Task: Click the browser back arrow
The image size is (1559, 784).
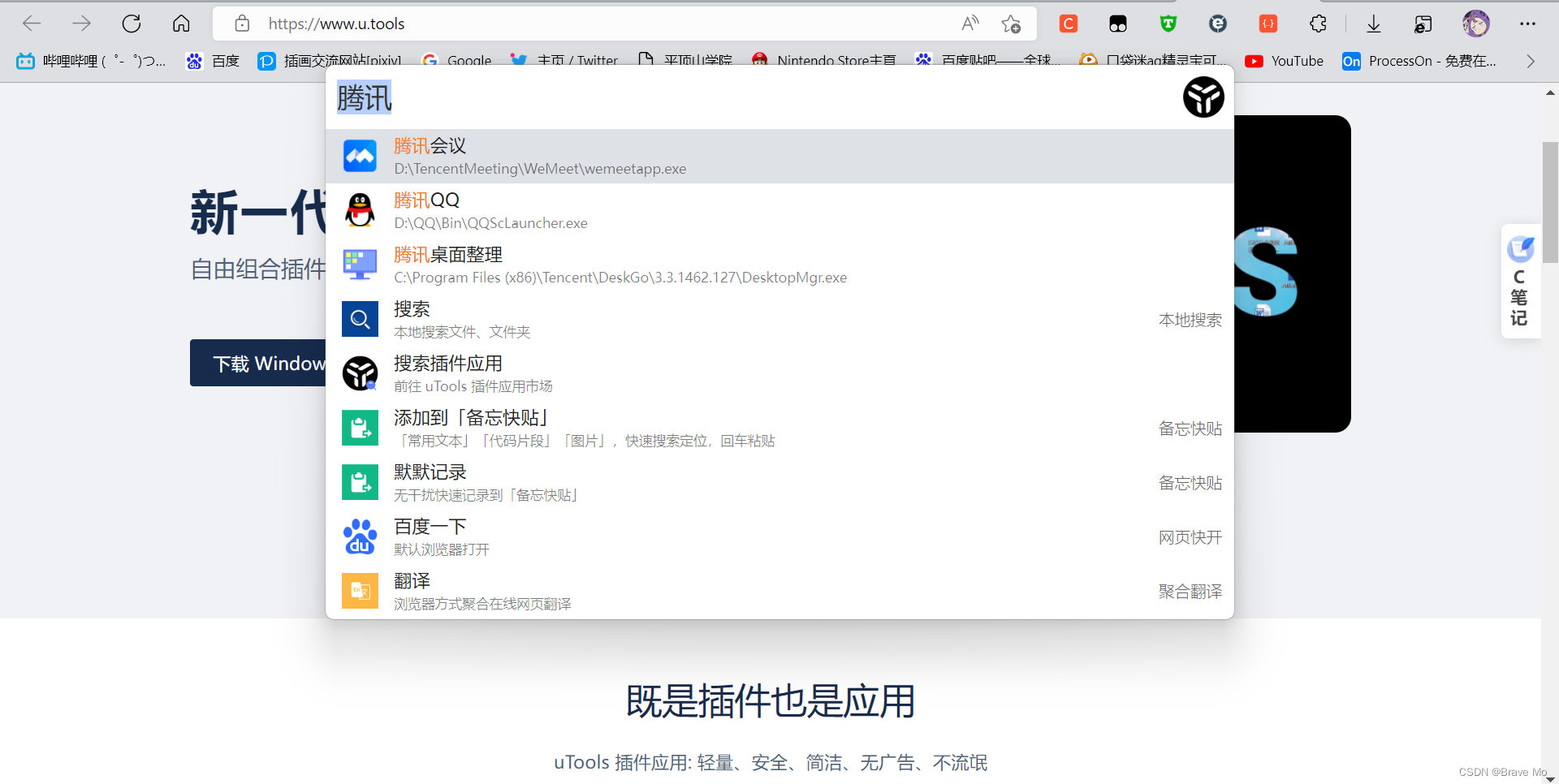Action: pos(32,24)
